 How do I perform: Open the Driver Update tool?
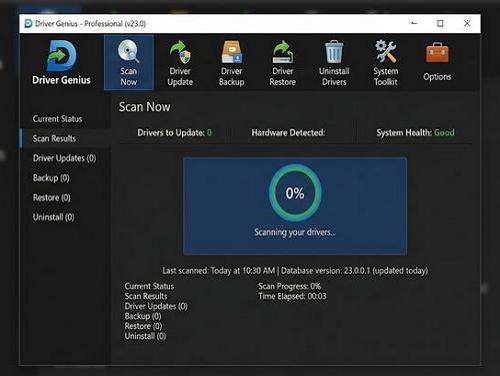pyautogui.click(x=180, y=63)
